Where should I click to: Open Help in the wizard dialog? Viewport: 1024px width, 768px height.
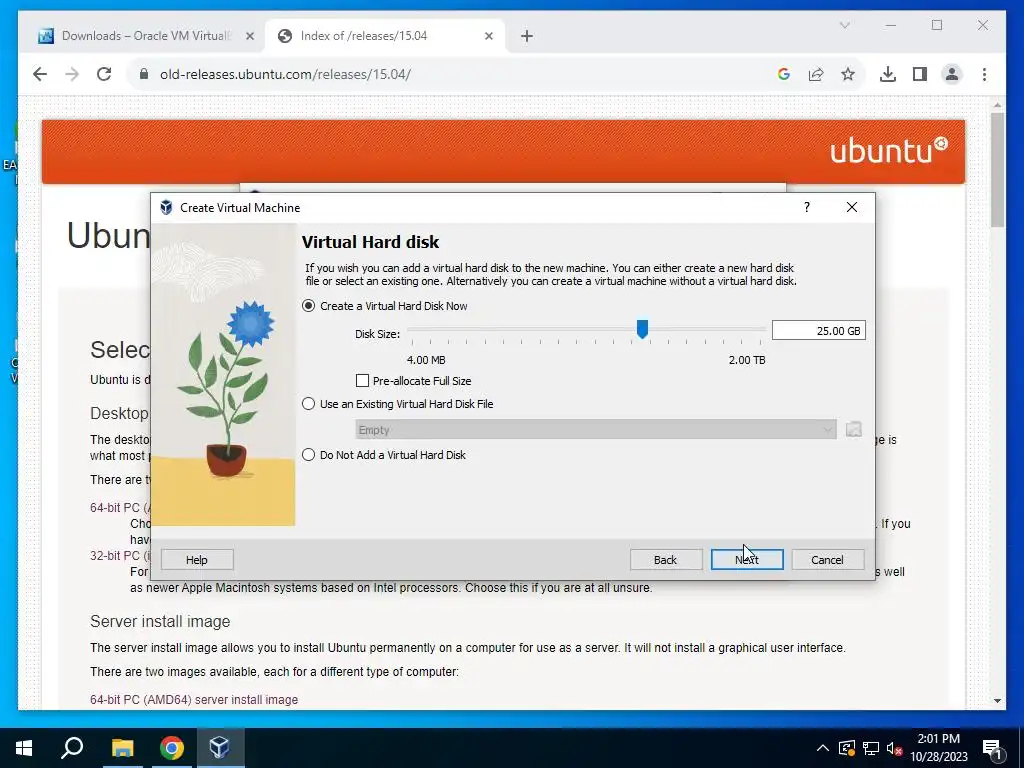tap(197, 560)
